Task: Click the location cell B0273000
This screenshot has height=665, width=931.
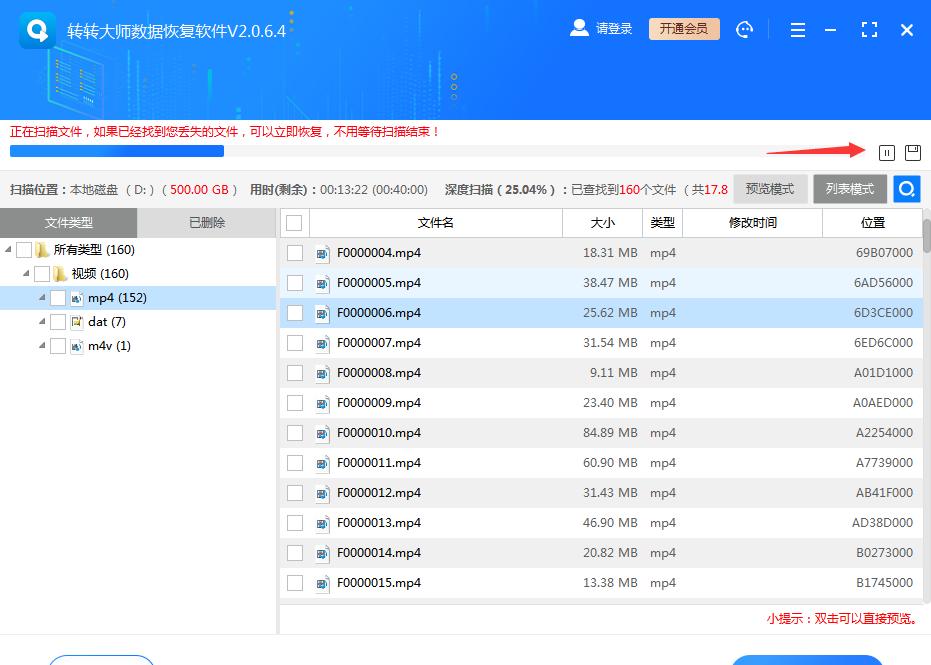Action: [x=885, y=553]
